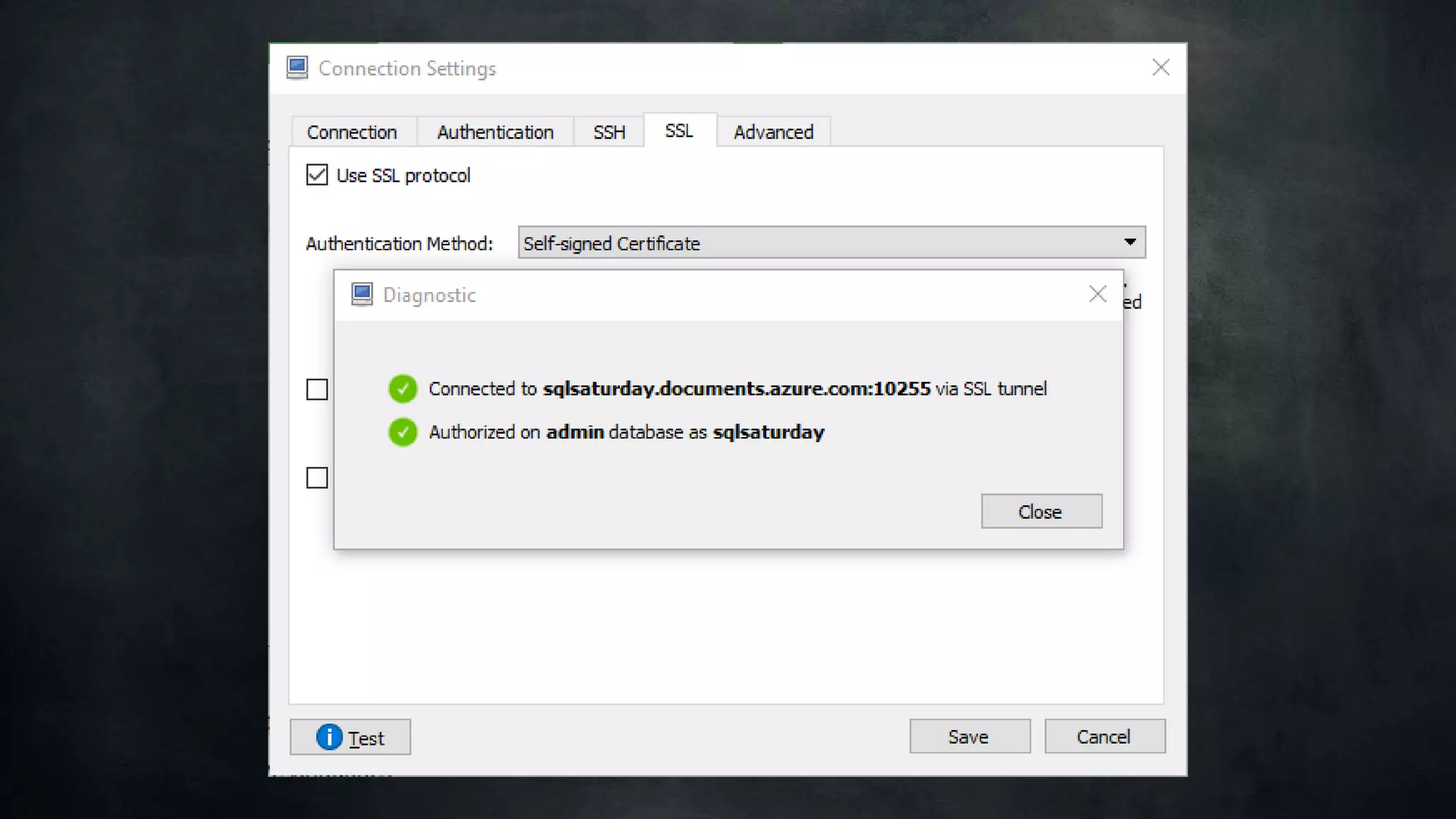Close the Diagnostic dialog with its X
The height and width of the screenshot is (819, 1456).
1097,294
